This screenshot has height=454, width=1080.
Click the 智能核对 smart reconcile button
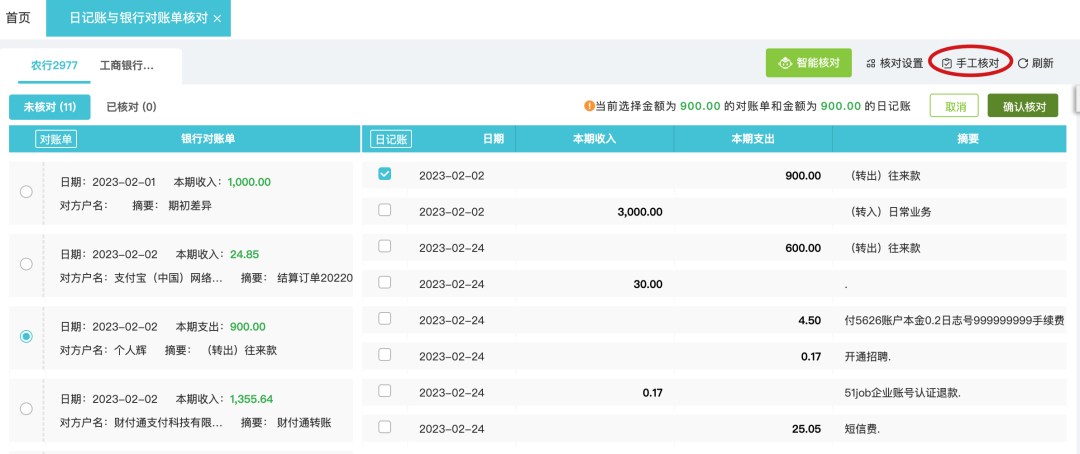pos(808,63)
